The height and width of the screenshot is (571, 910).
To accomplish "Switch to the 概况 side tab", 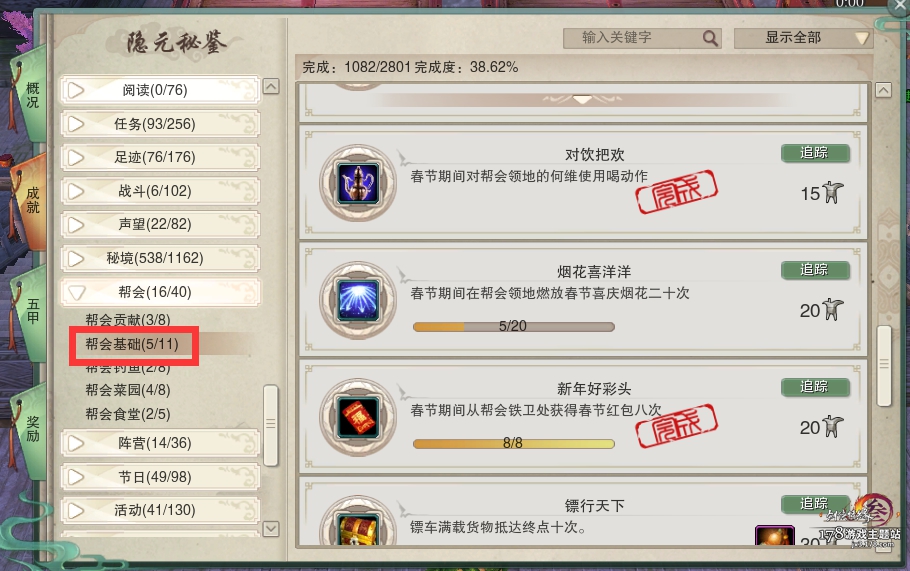I will point(32,96).
